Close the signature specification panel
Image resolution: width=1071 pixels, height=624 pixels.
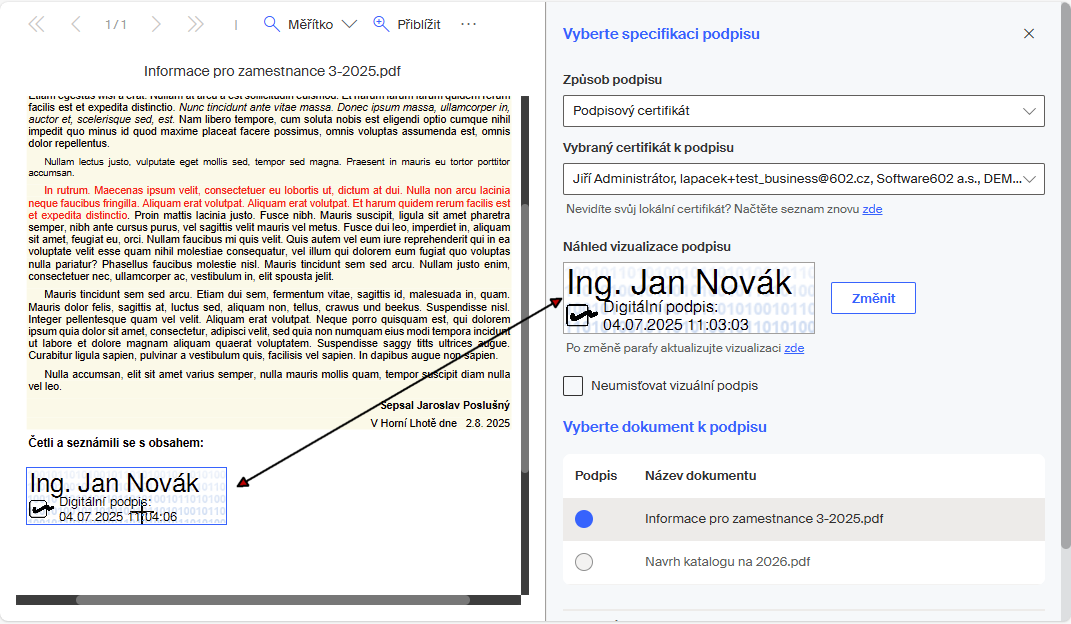1029,33
